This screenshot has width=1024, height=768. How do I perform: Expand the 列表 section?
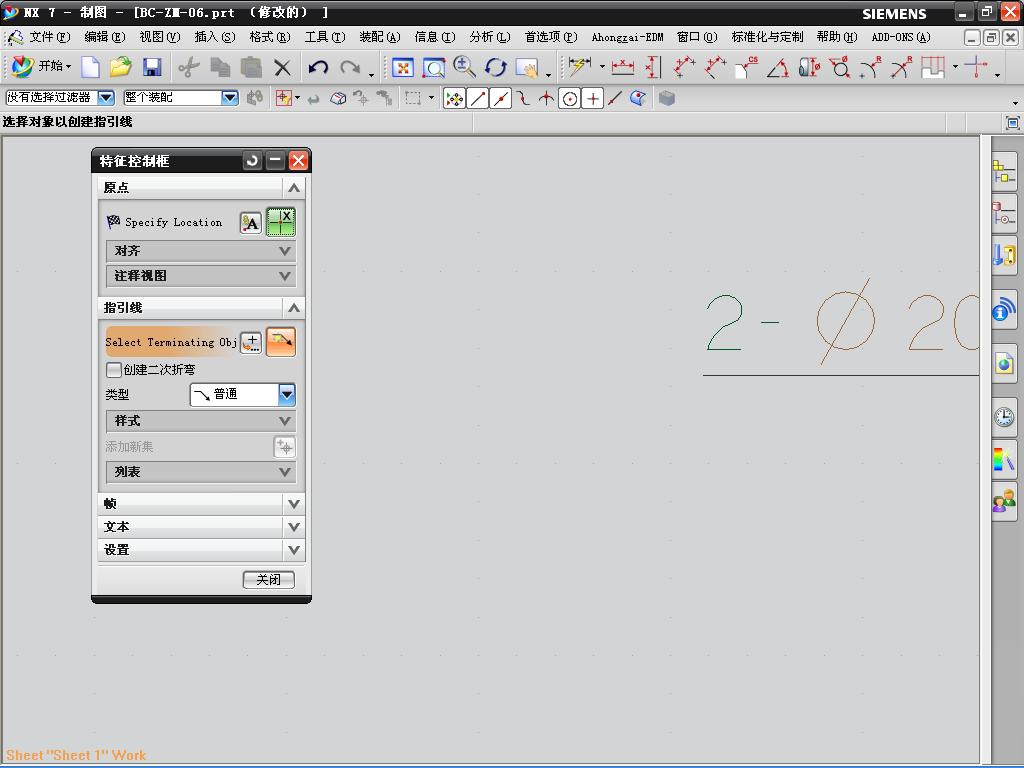coord(200,472)
